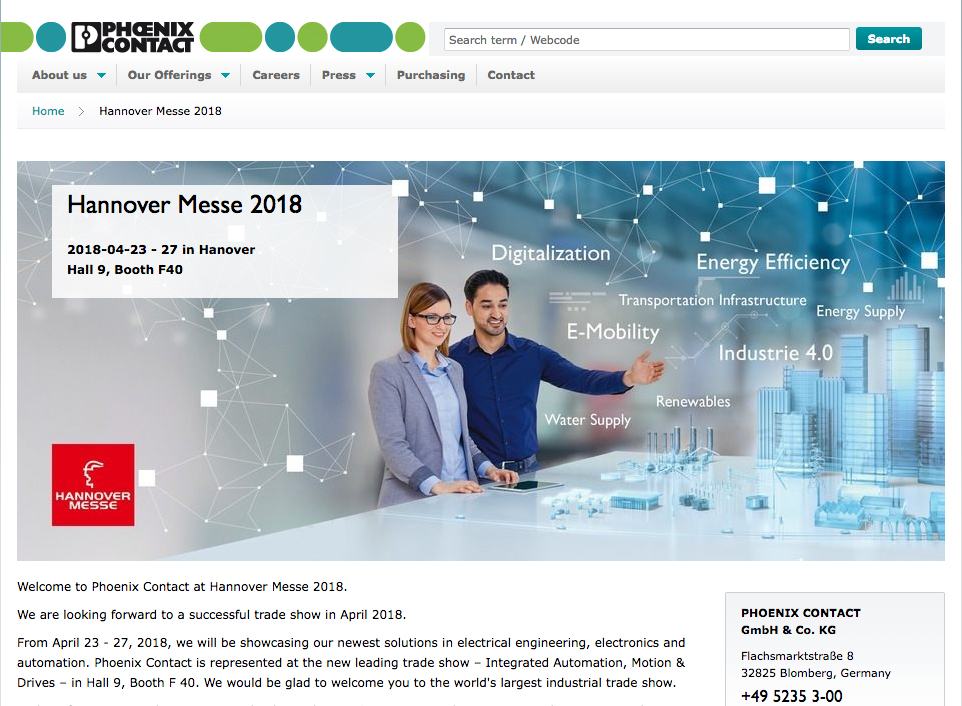Click the Water Supply banner label
962x706 pixels.
(588, 420)
